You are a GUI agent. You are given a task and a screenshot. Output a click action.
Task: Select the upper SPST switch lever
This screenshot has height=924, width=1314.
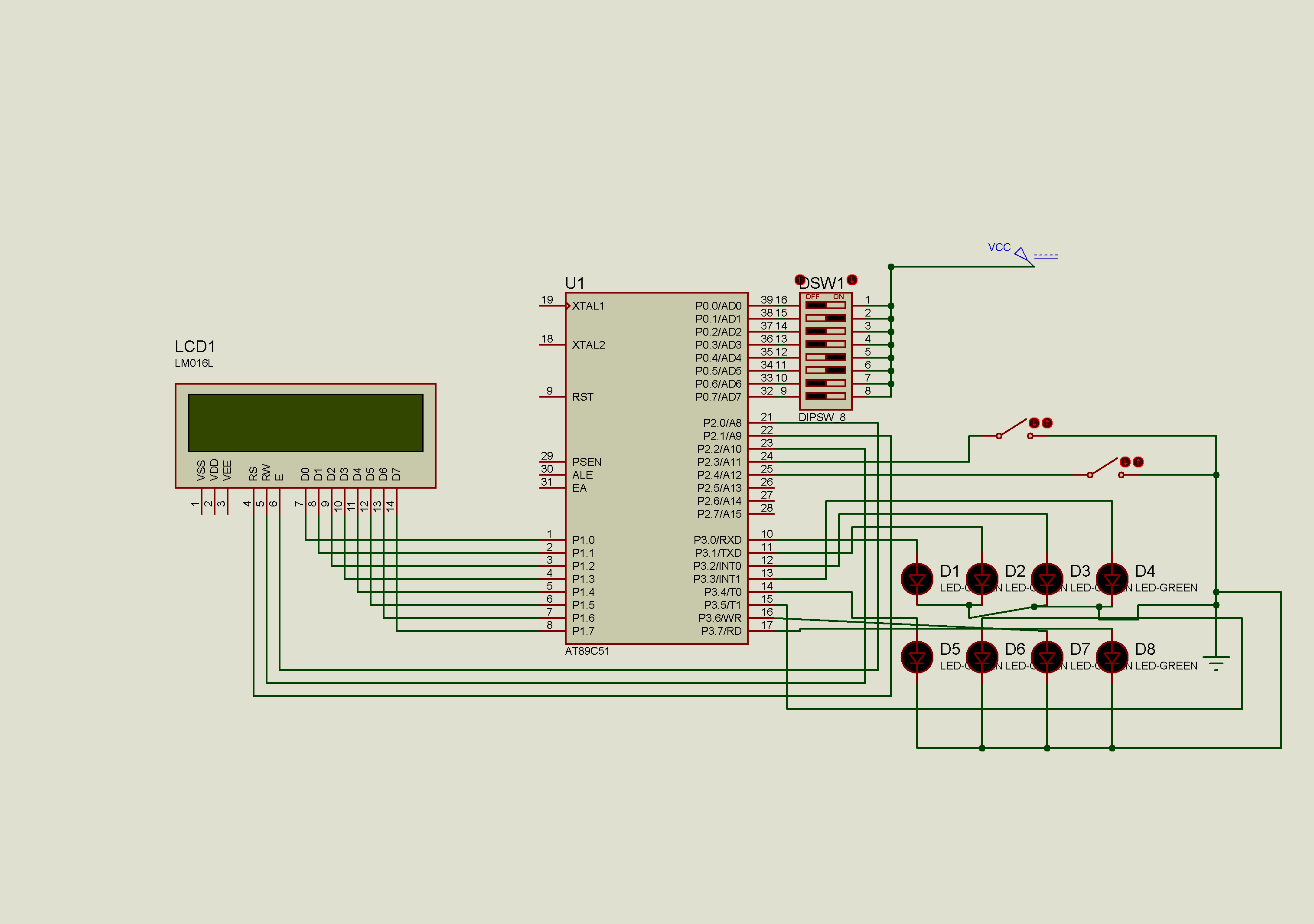1014,428
